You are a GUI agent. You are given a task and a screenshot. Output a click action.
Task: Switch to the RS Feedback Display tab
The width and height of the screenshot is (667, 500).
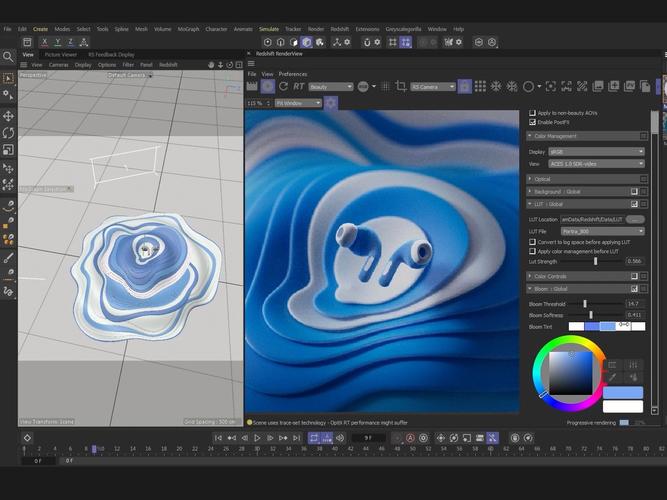pos(111,54)
